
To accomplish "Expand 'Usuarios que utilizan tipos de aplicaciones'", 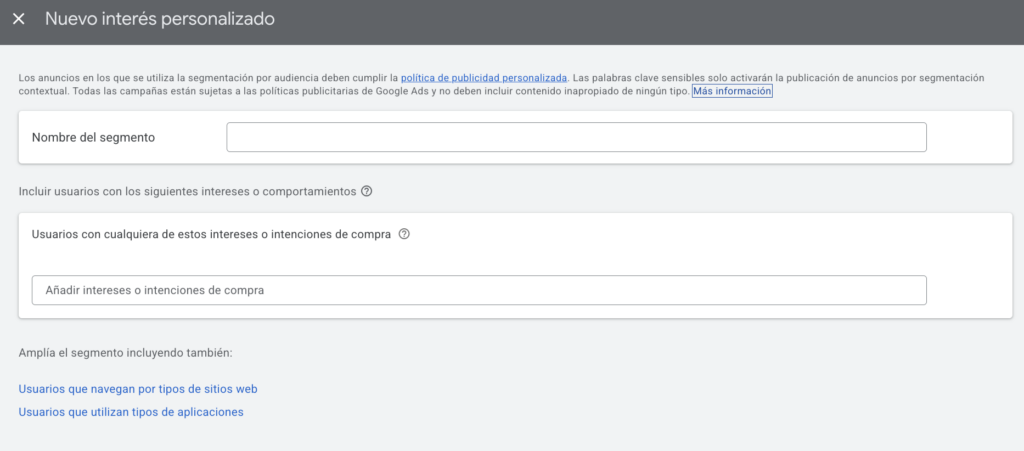I will point(131,411).
